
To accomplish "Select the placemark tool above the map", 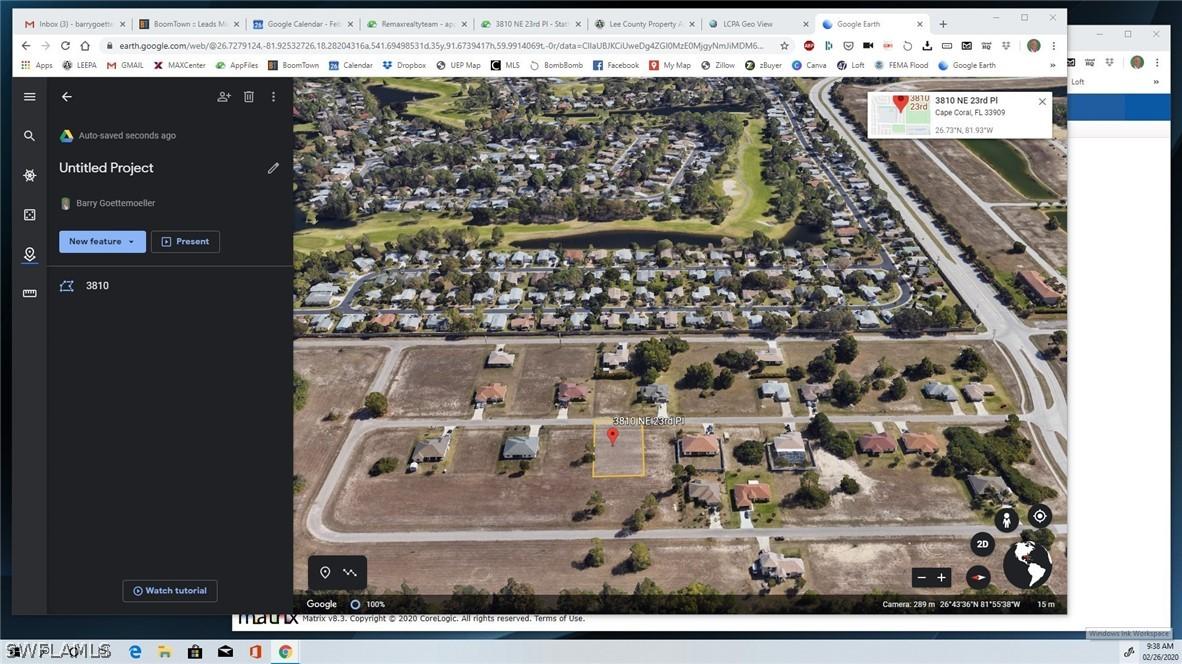I will (324, 572).
